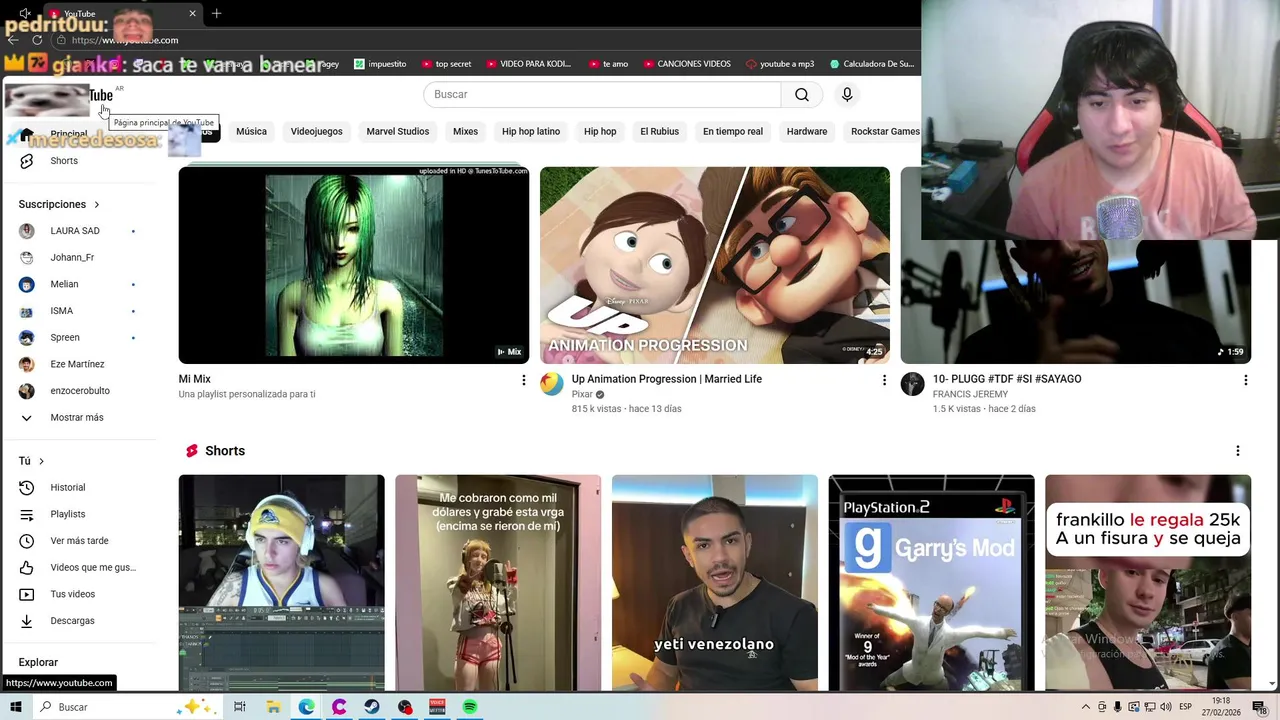Expand the Suscripciones section chevron
This screenshot has width=1280, height=720.
(97, 204)
